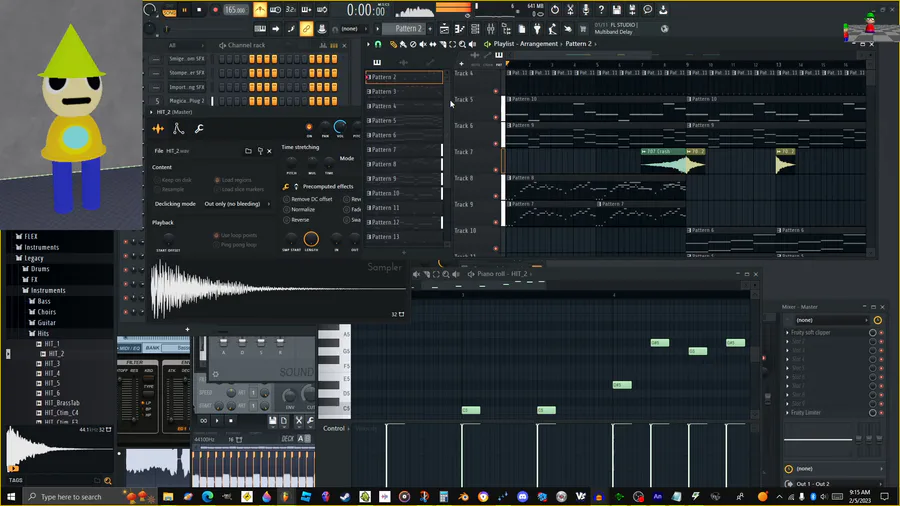
Task: Click the taskbar search box
Action: tap(71, 497)
